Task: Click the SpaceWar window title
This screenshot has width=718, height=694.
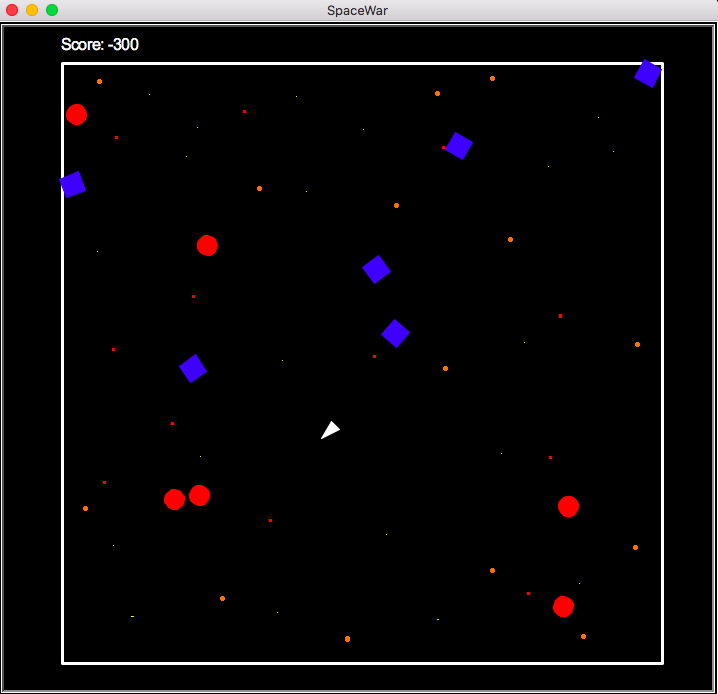Action: [x=357, y=10]
